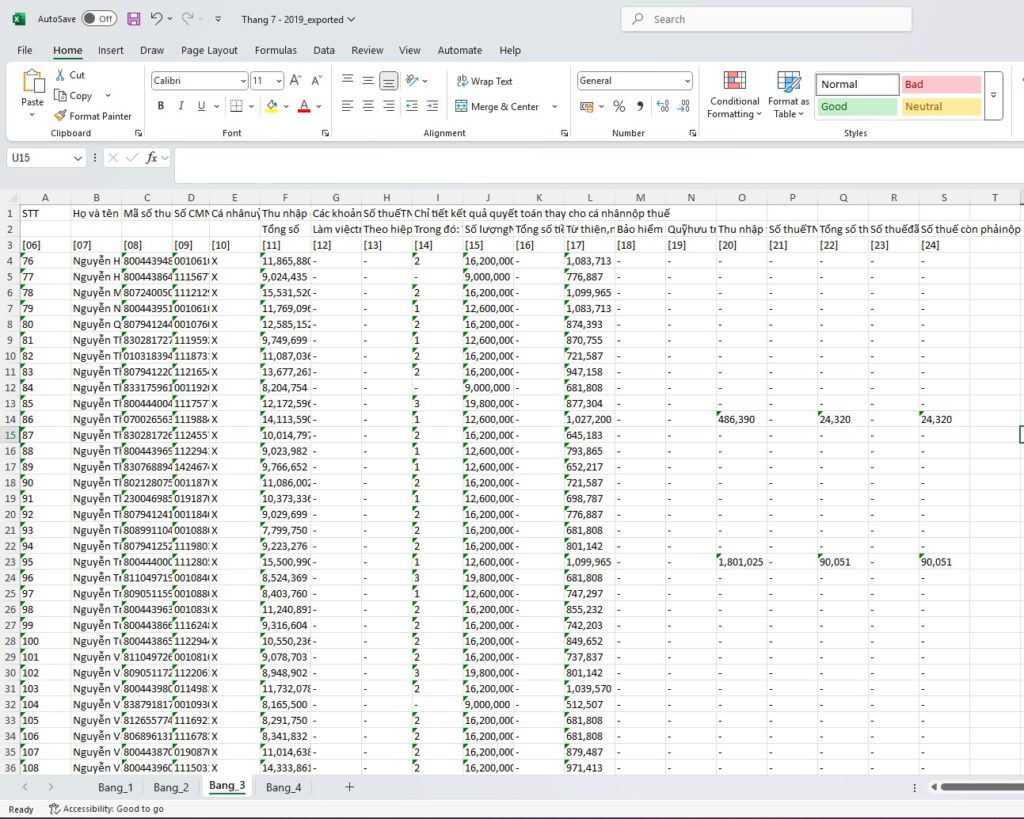Click the Wrap Text button

[483, 81]
